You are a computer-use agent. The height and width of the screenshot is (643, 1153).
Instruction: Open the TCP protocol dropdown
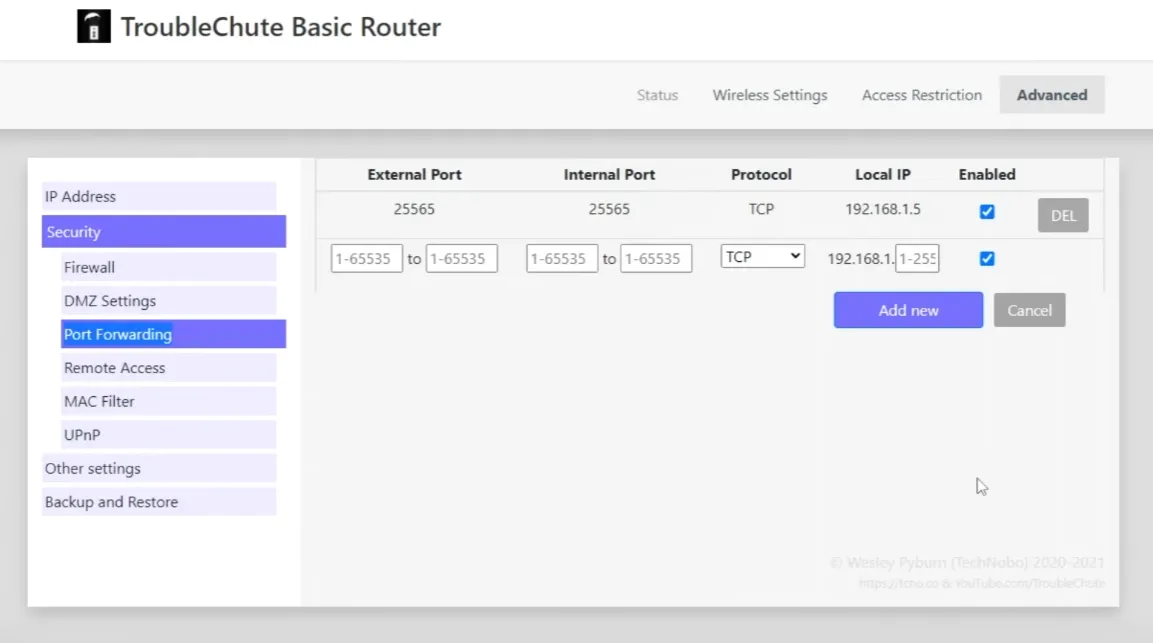point(763,257)
